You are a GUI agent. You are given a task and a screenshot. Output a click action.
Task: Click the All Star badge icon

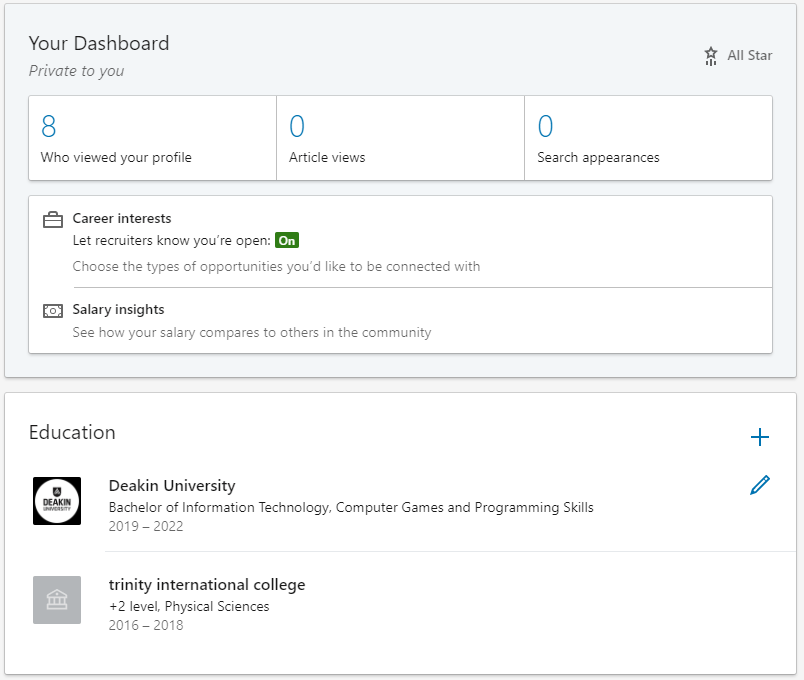tap(711, 56)
